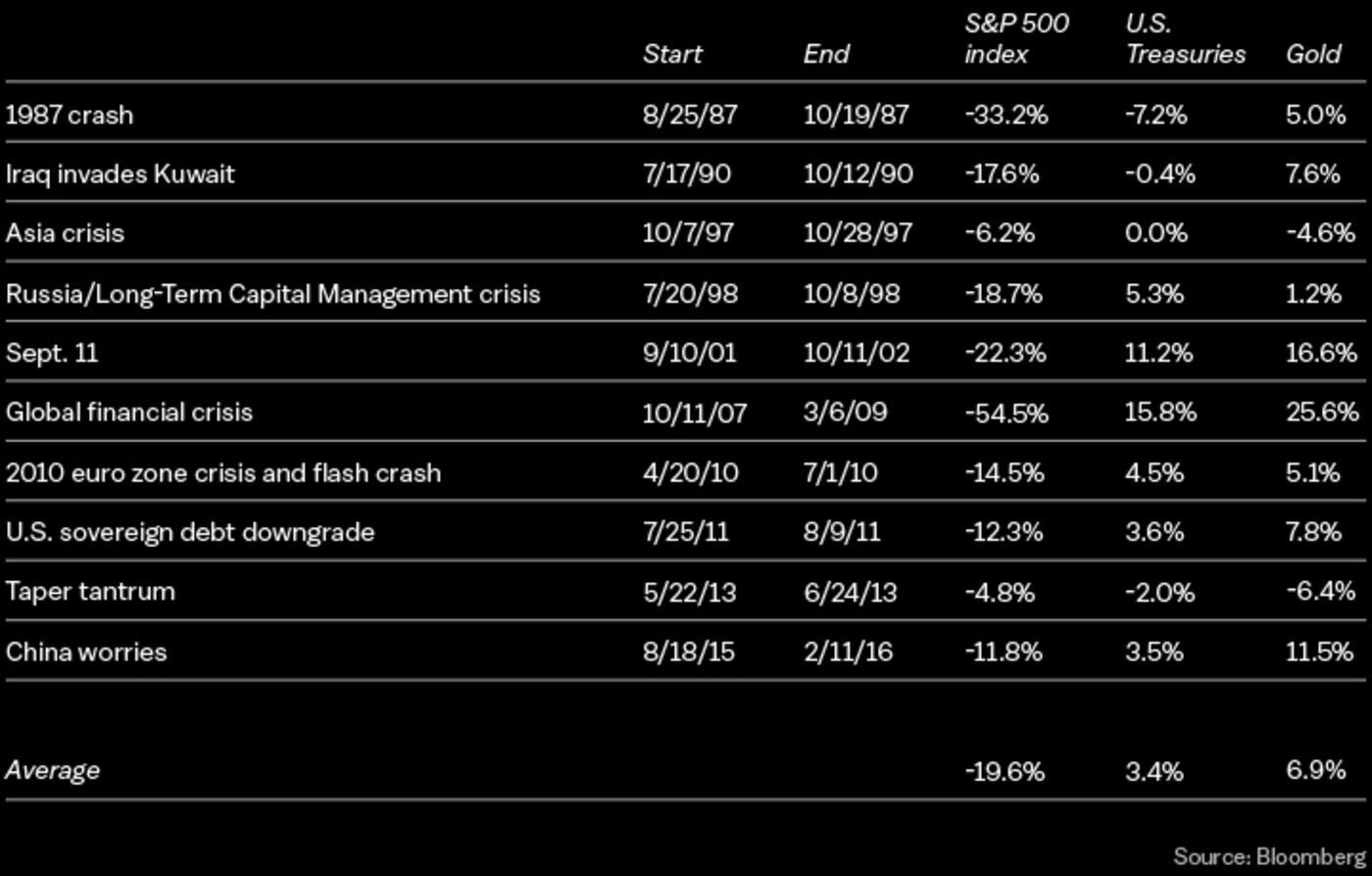Click the Taper tantrum row label

pyautogui.click(x=90, y=592)
